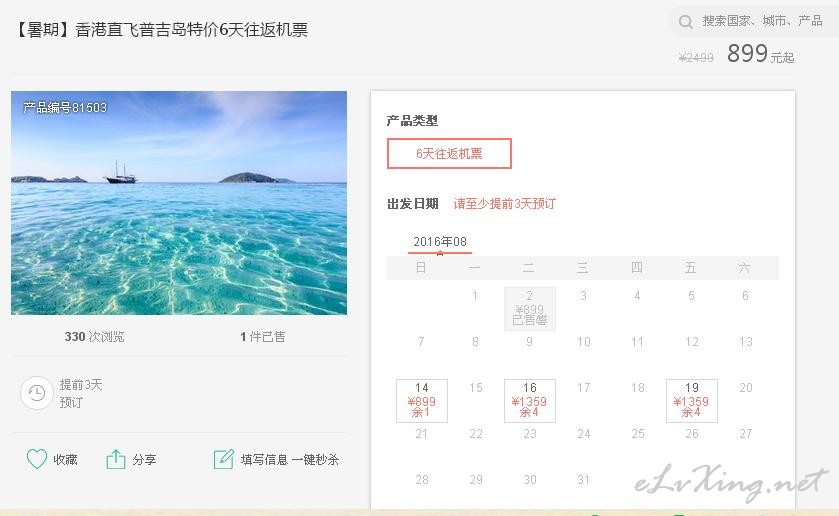Click the sold-out date 2 cell
Screen dimensions: 839x516
(x=530, y=308)
